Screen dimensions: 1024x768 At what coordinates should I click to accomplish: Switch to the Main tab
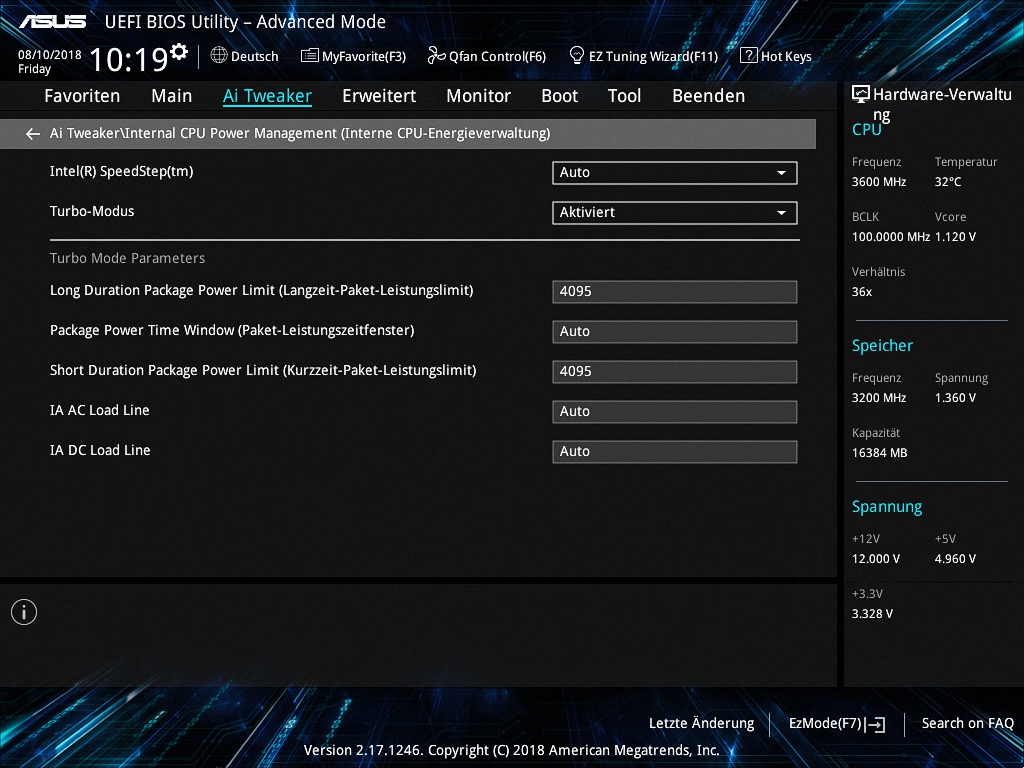tap(172, 96)
